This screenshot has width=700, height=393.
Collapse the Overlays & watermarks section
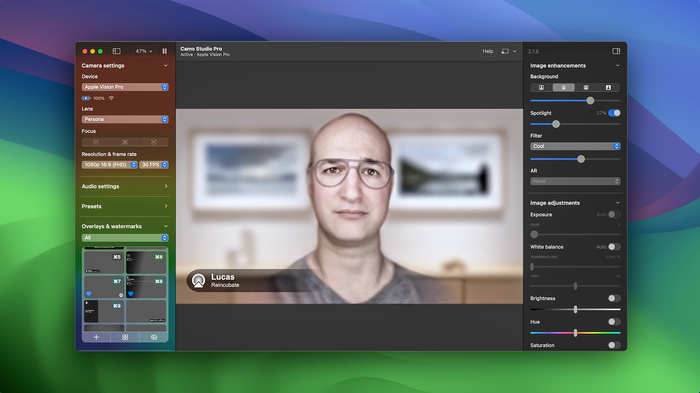166,226
